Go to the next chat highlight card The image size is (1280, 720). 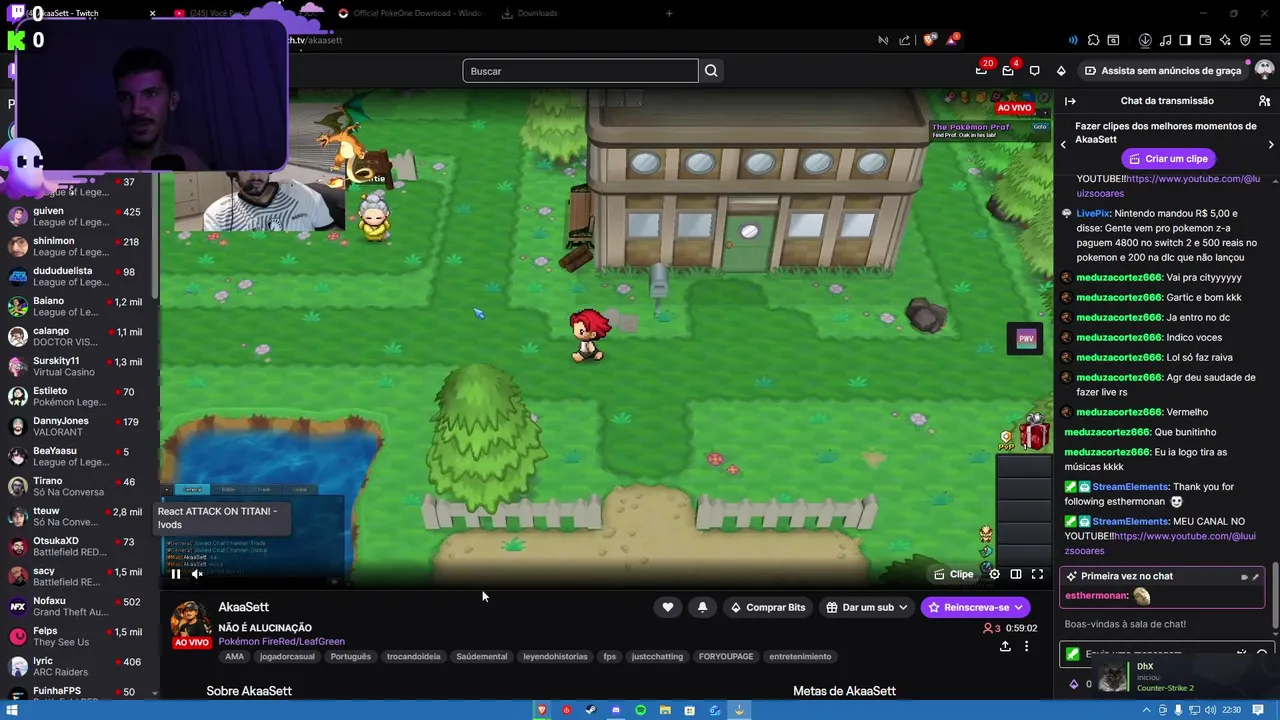1271,145
